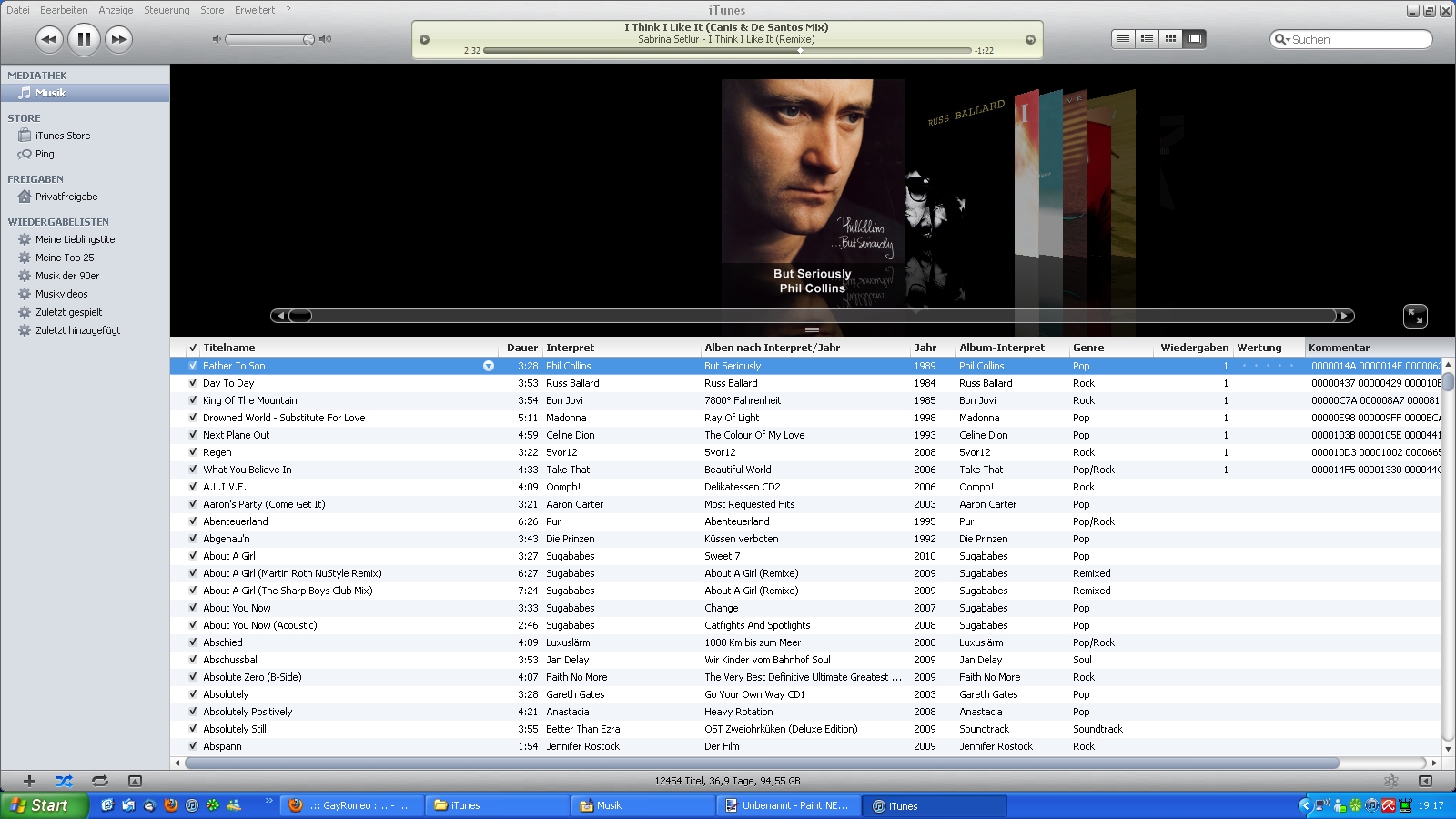Uncheck King Of The Mountain checkbox
1456x819 pixels.
click(x=193, y=400)
